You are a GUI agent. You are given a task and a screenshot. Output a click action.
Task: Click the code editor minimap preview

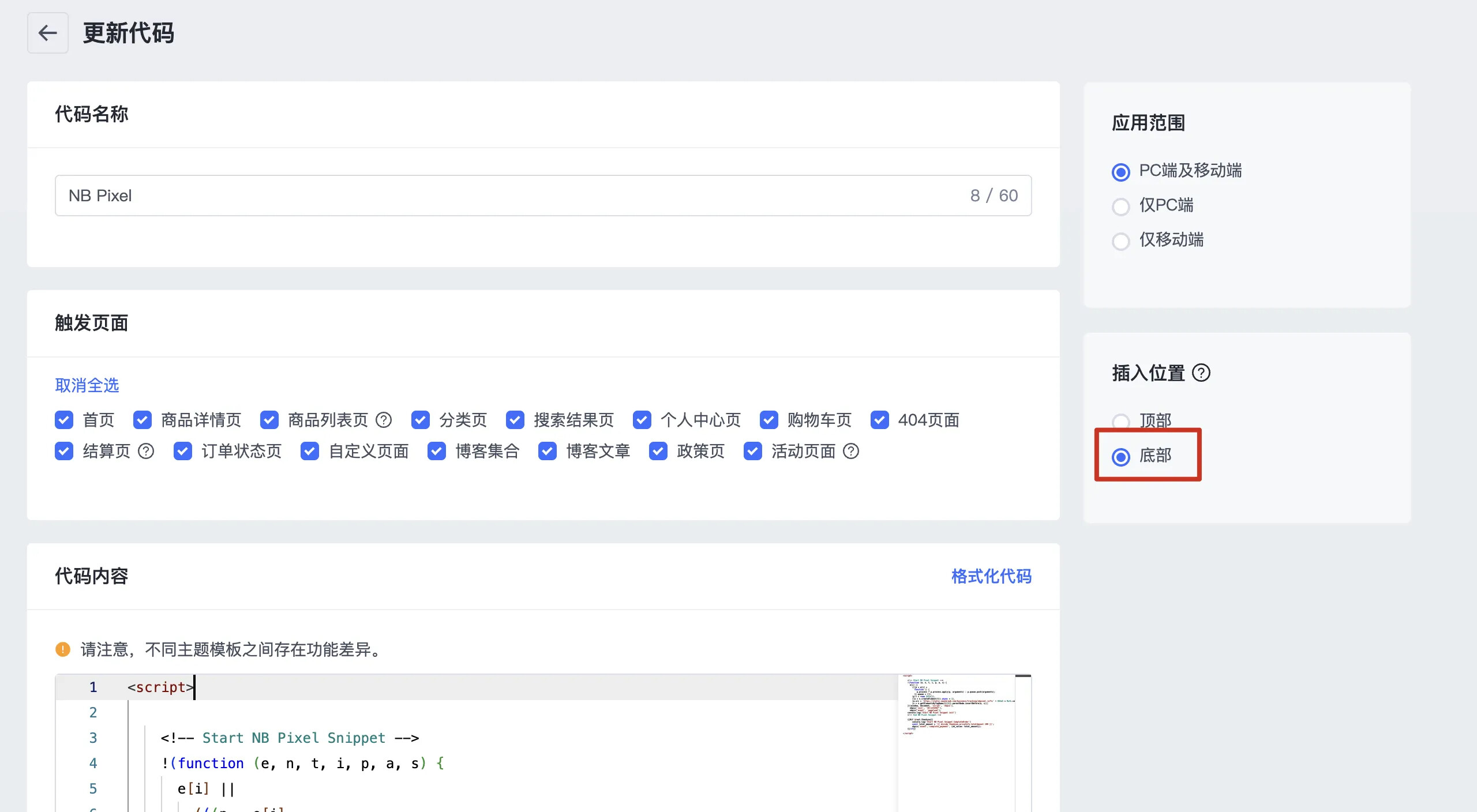tap(957, 706)
